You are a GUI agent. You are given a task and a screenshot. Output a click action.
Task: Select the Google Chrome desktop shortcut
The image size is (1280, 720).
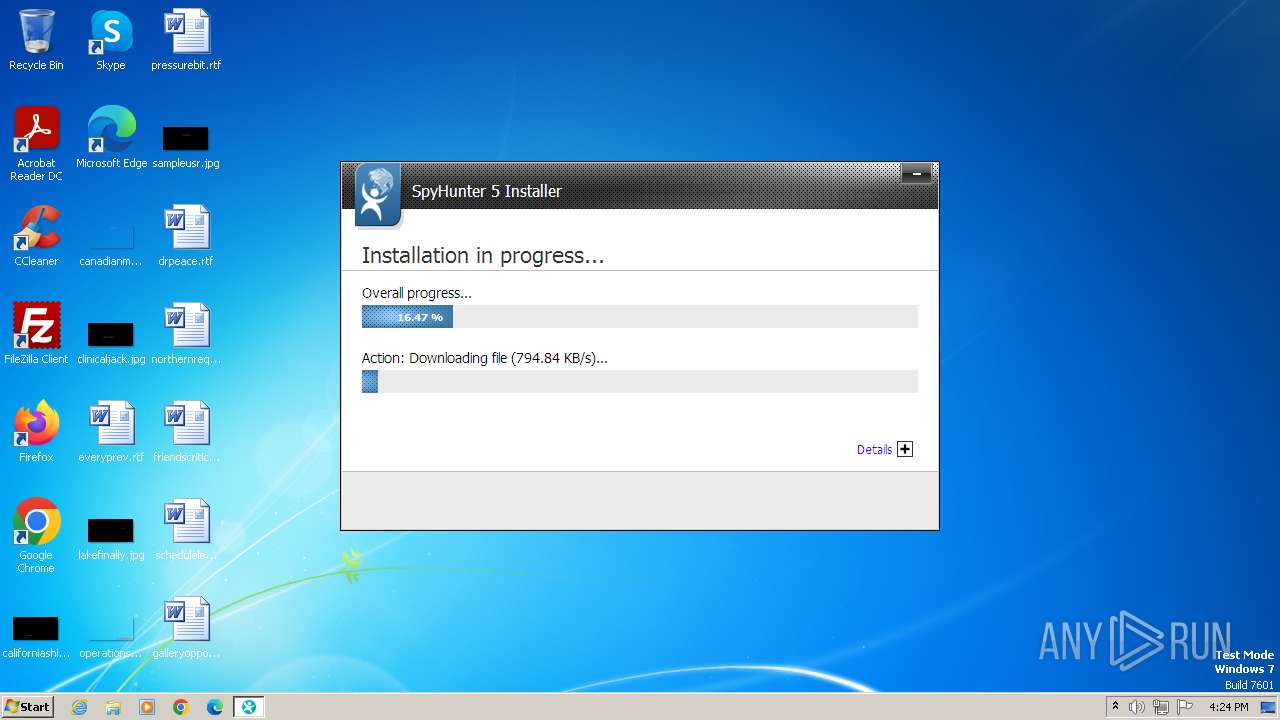pyautogui.click(x=36, y=536)
